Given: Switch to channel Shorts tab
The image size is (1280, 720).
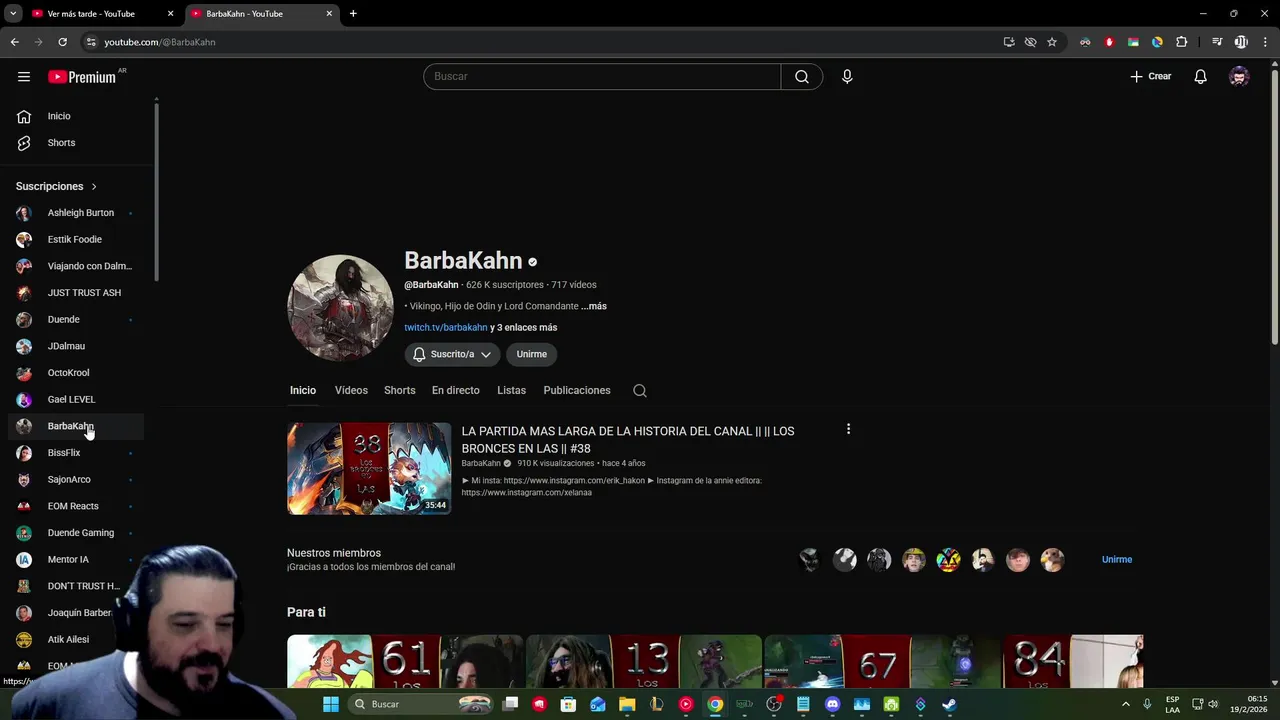Looking at the screenshot, I should tap(400, 391).
